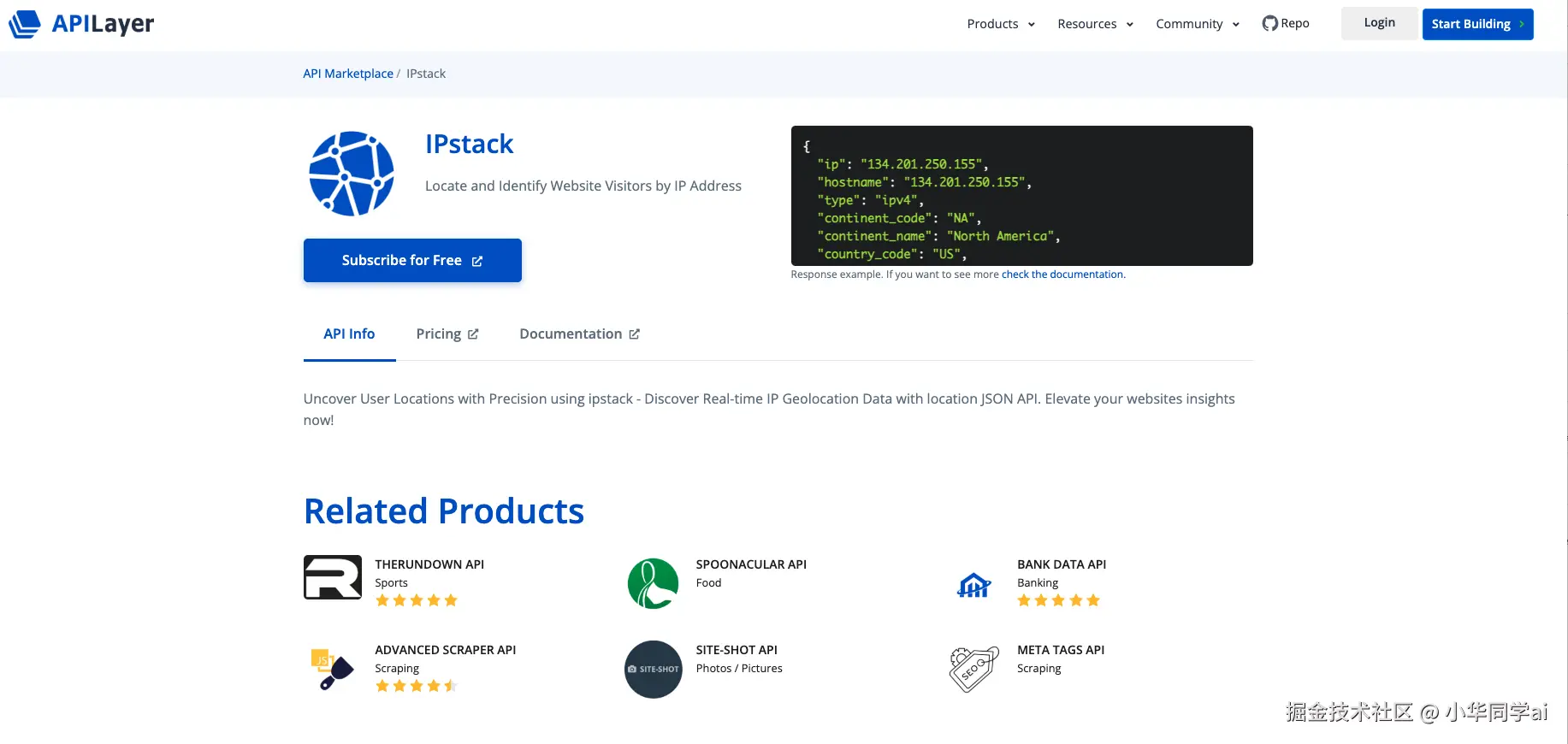The height and width of the screenshot is (744, 1568).
Task: Click the IPstack globe logo
Action: (x=352, y=174)
